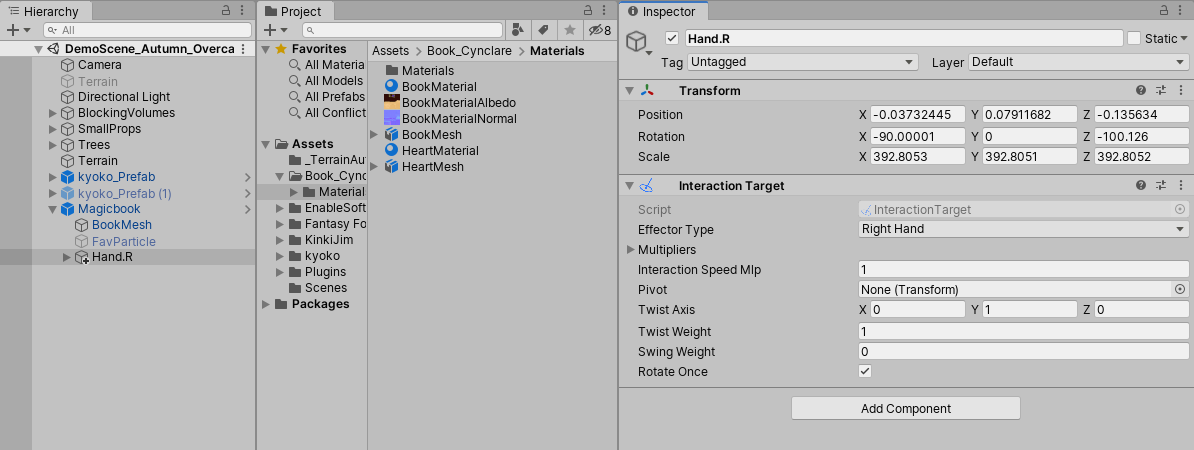Open Interaction Target presets icon

(1160, 185)
